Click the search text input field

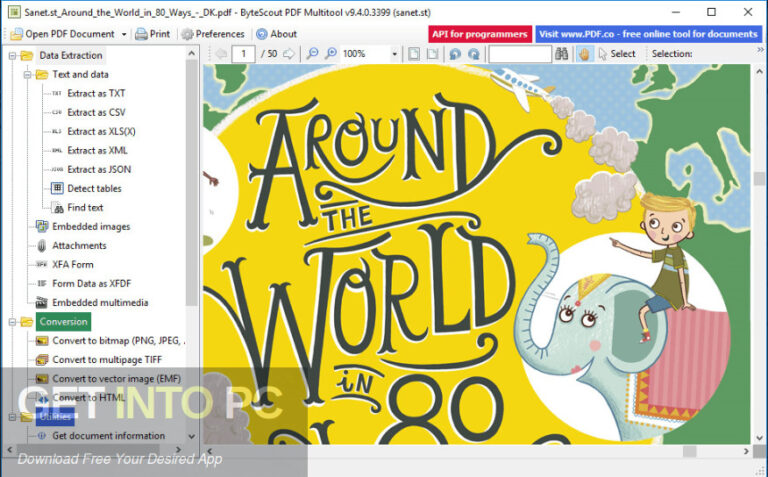[x=520, y=54]
